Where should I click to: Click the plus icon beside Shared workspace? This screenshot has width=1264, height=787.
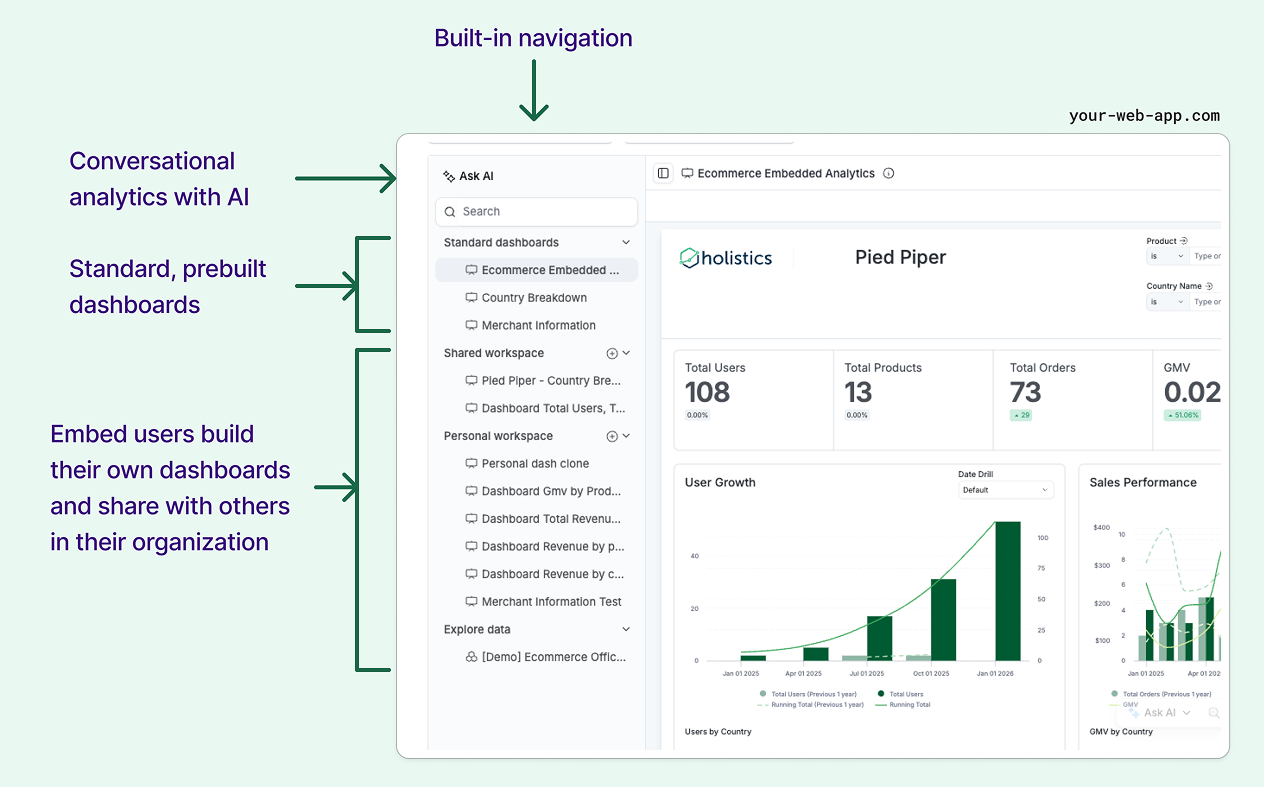[x=610, y=352]
